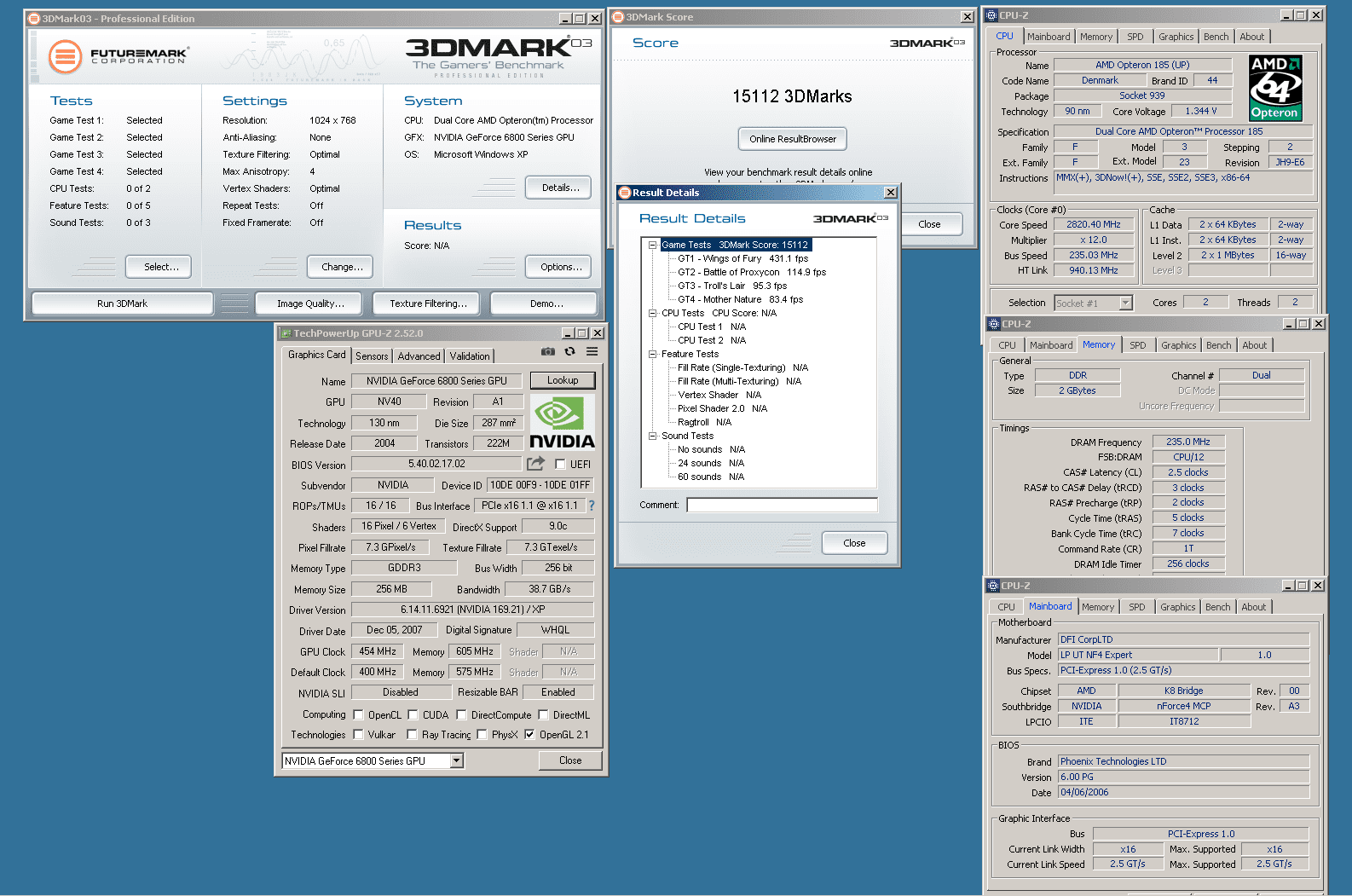Click the Options button under Results
This screenshot has height=896, width=1352.
(558, 267)
